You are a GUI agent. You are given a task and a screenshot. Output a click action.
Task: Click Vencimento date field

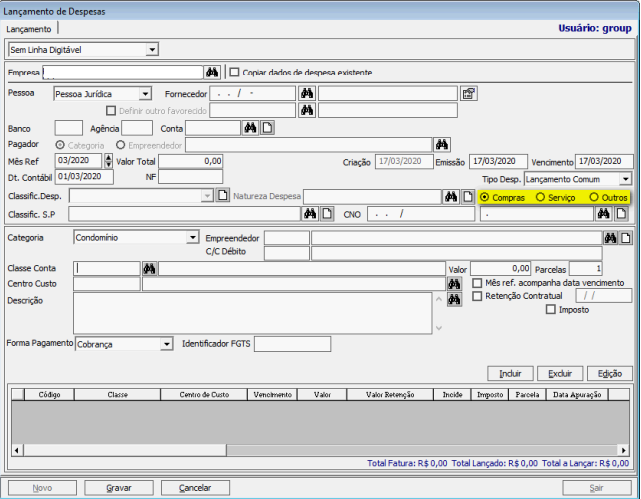pyautogui.click(x=604, y=161)
